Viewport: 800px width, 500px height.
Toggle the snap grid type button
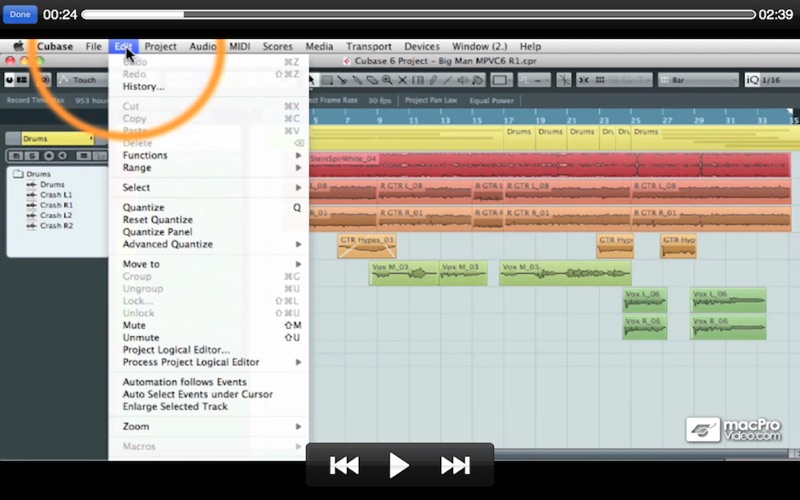click(x=601, y=80)
